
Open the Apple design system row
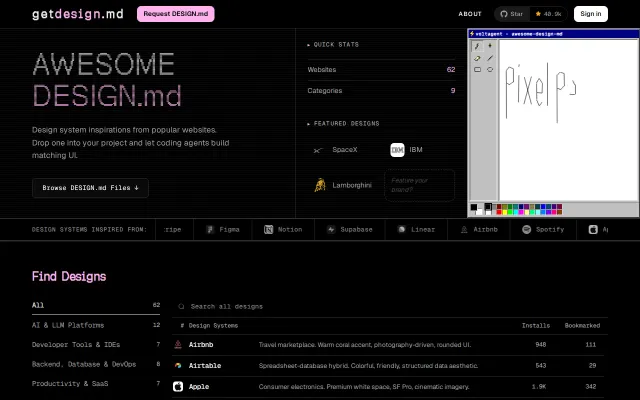pyautogui.click(x=390, y=387)
